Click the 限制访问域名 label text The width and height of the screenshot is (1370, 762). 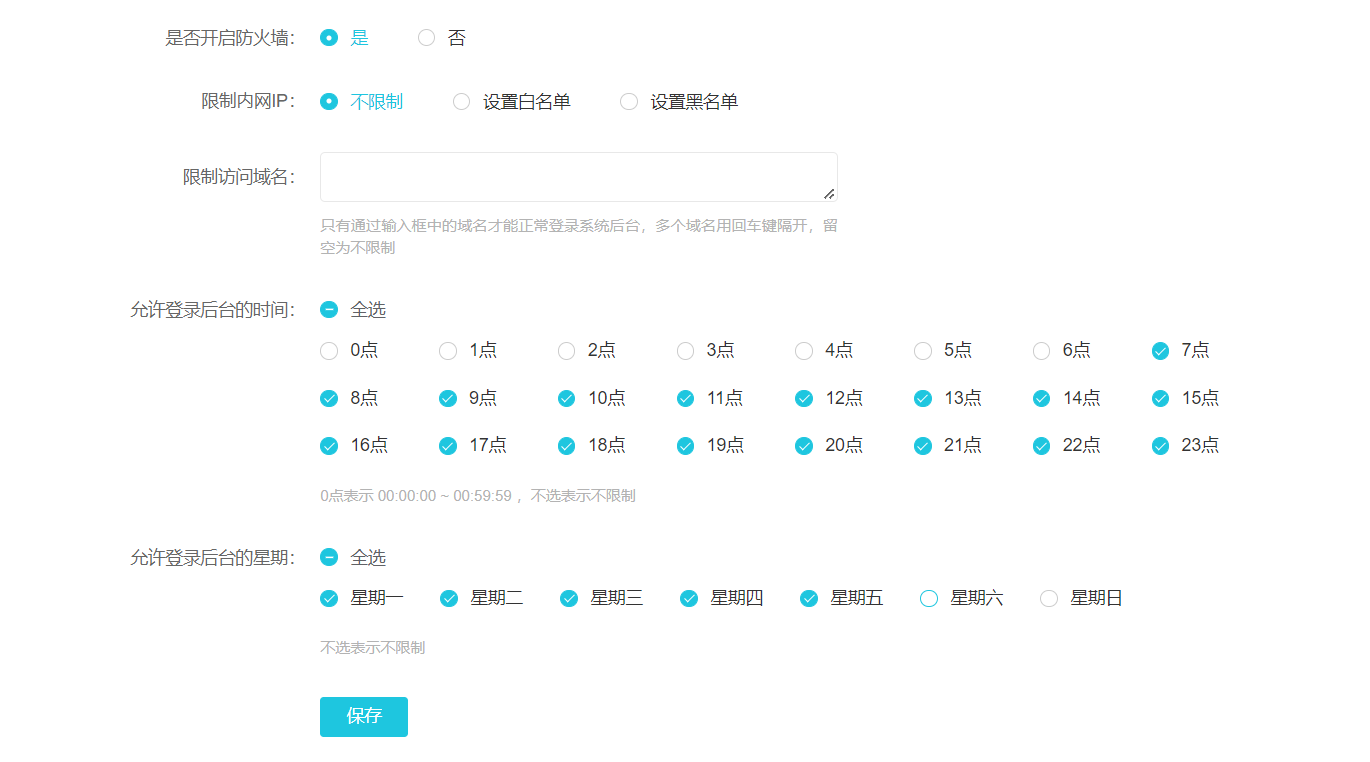click(x=239, y=177)
